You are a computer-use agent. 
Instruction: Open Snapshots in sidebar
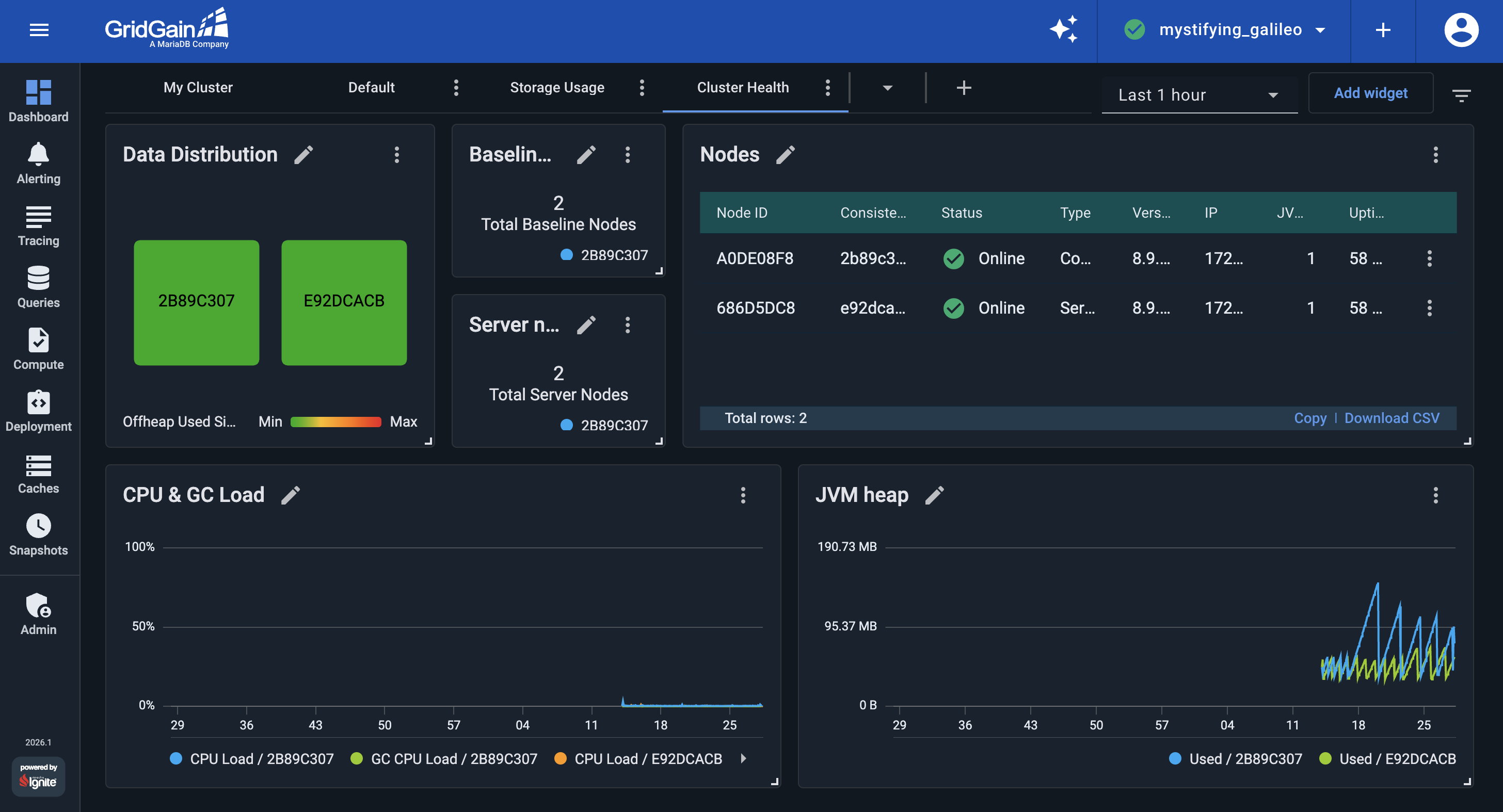click(x=39, y=534)
